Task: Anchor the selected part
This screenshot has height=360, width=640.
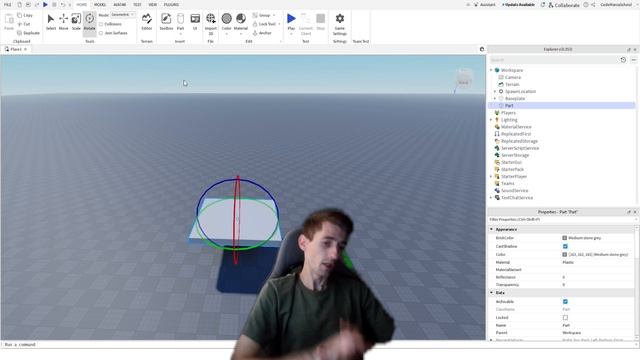Action: tap(262, 33)
